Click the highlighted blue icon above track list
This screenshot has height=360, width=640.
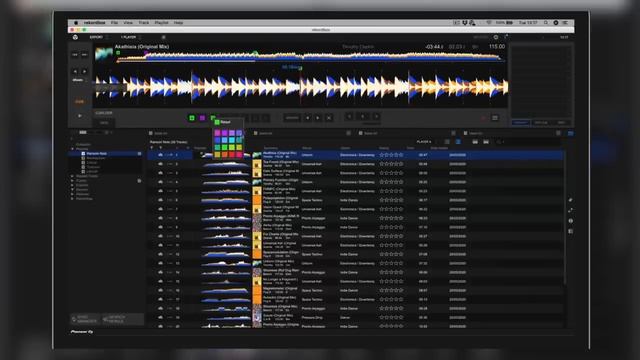[570, 133]
